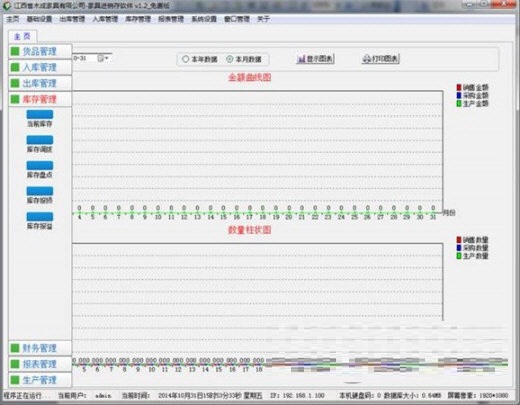Image resolution: width=520 pixels, height=405 pixels.
Task: Expand the 出库管理 sidebar section
Action: 40,83
